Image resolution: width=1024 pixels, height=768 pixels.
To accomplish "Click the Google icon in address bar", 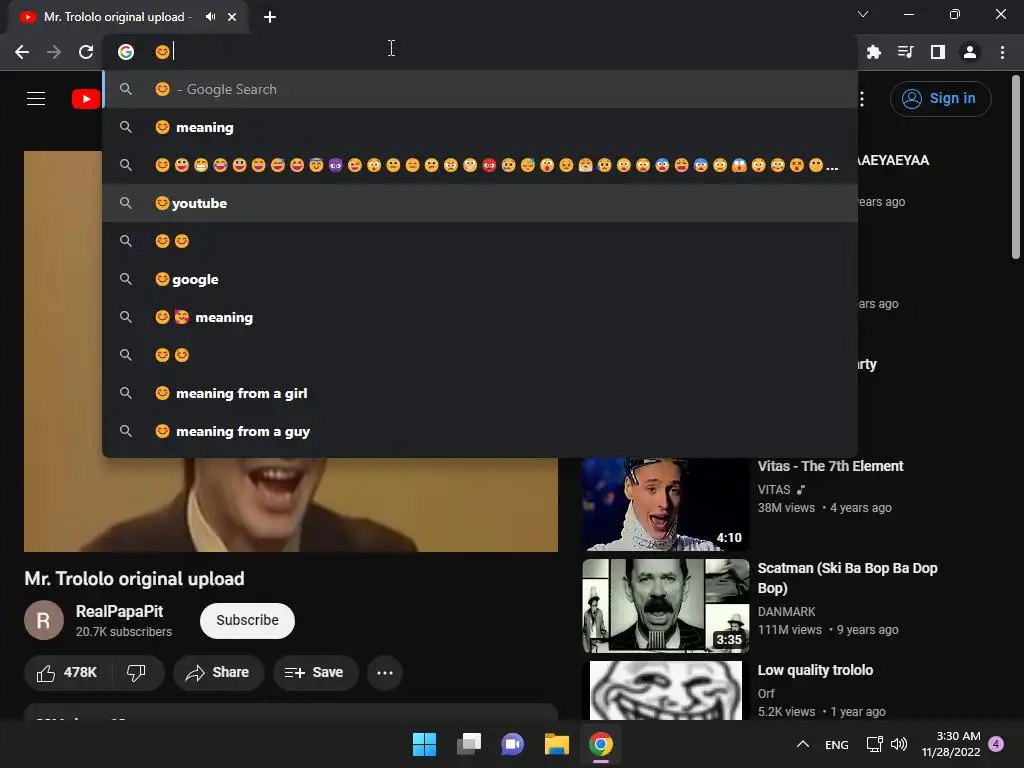I will click(126, 52).
